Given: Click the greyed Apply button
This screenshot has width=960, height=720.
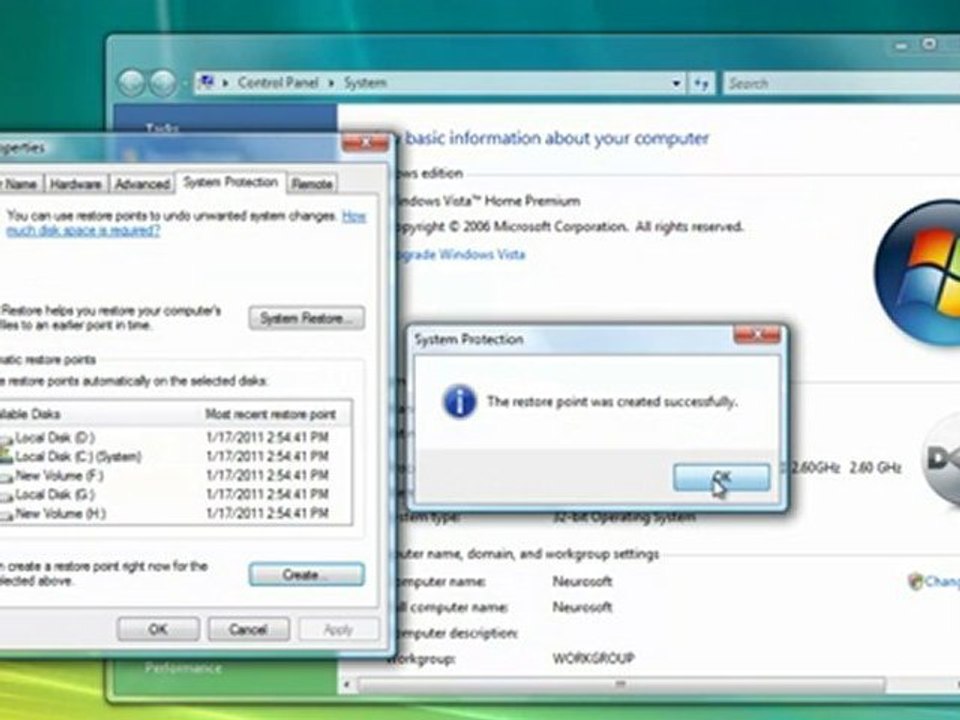Looking at the screenshot, I should [338, 629].
